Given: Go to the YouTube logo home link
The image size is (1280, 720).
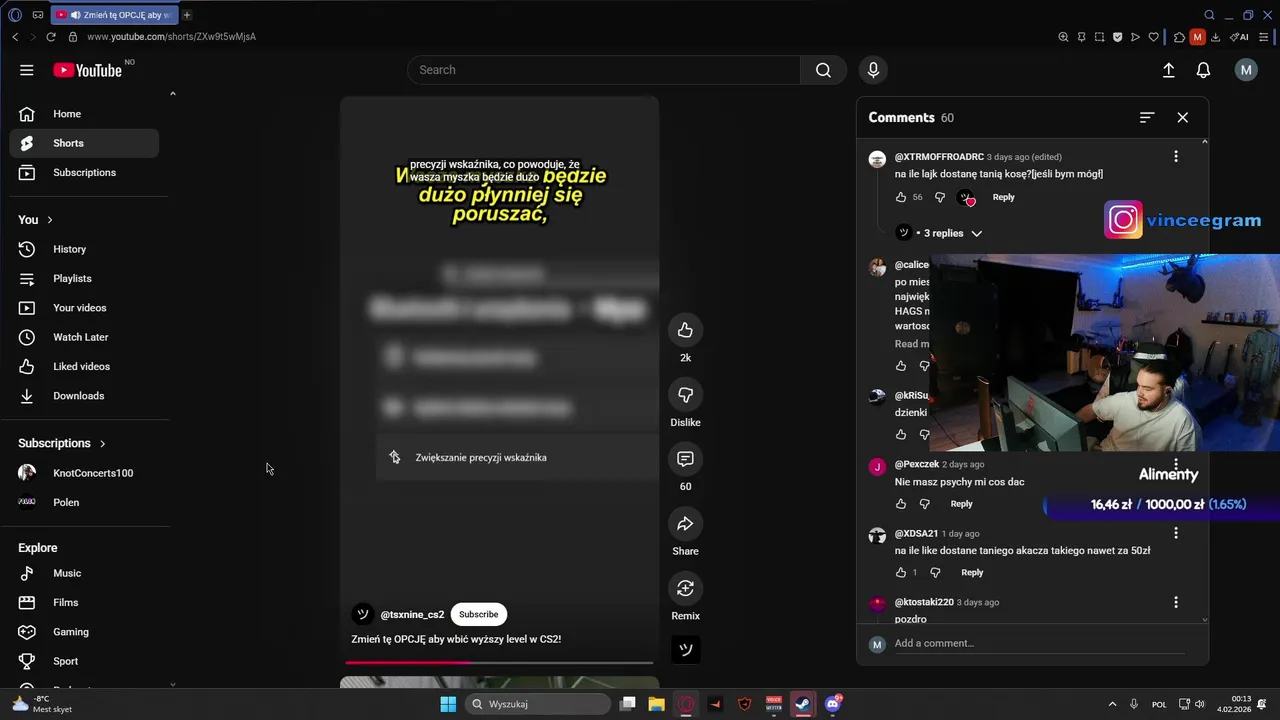Looking at the screenshot, I should [87, 70].
